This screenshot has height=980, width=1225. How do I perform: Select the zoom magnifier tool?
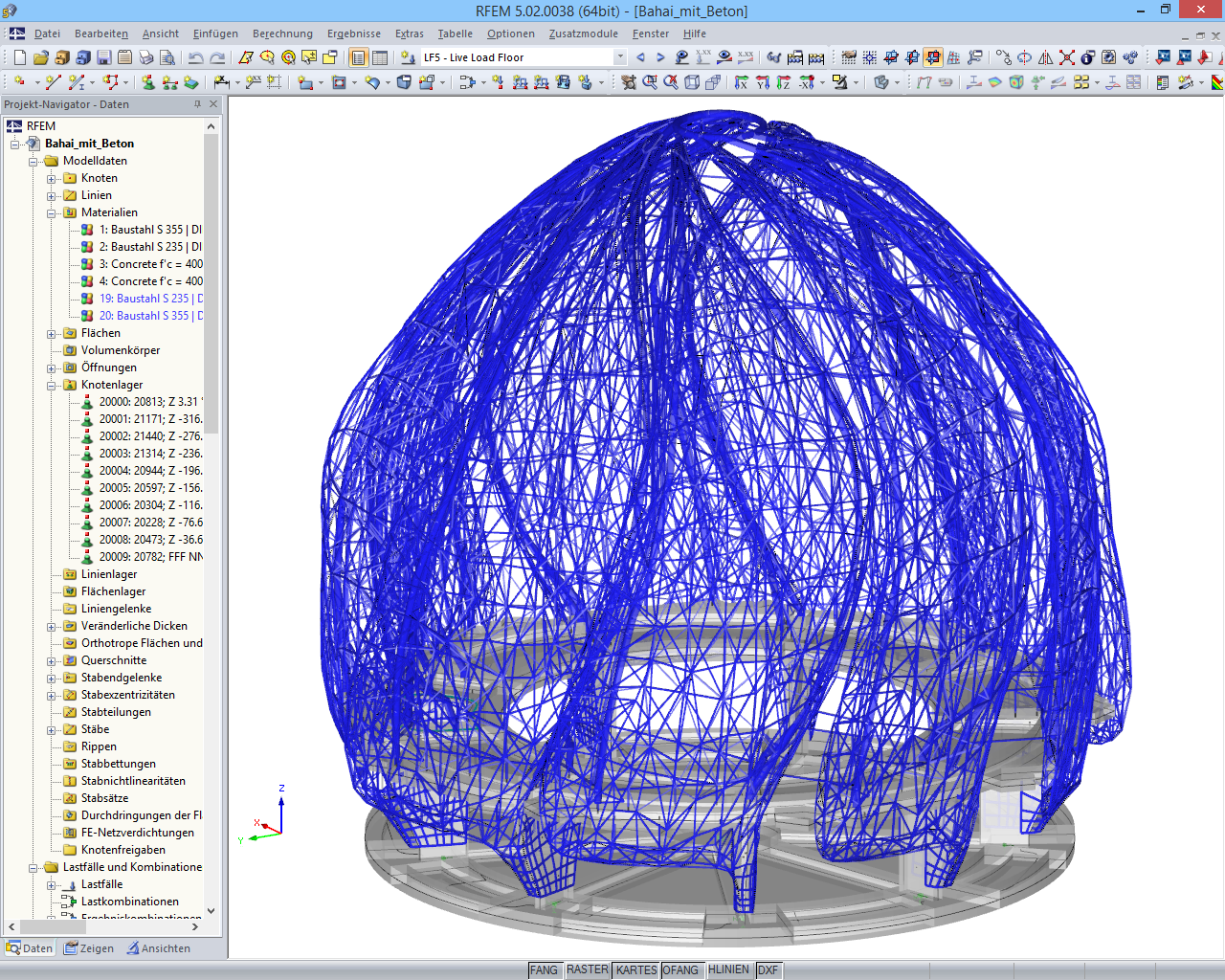(x=648, y=82)
